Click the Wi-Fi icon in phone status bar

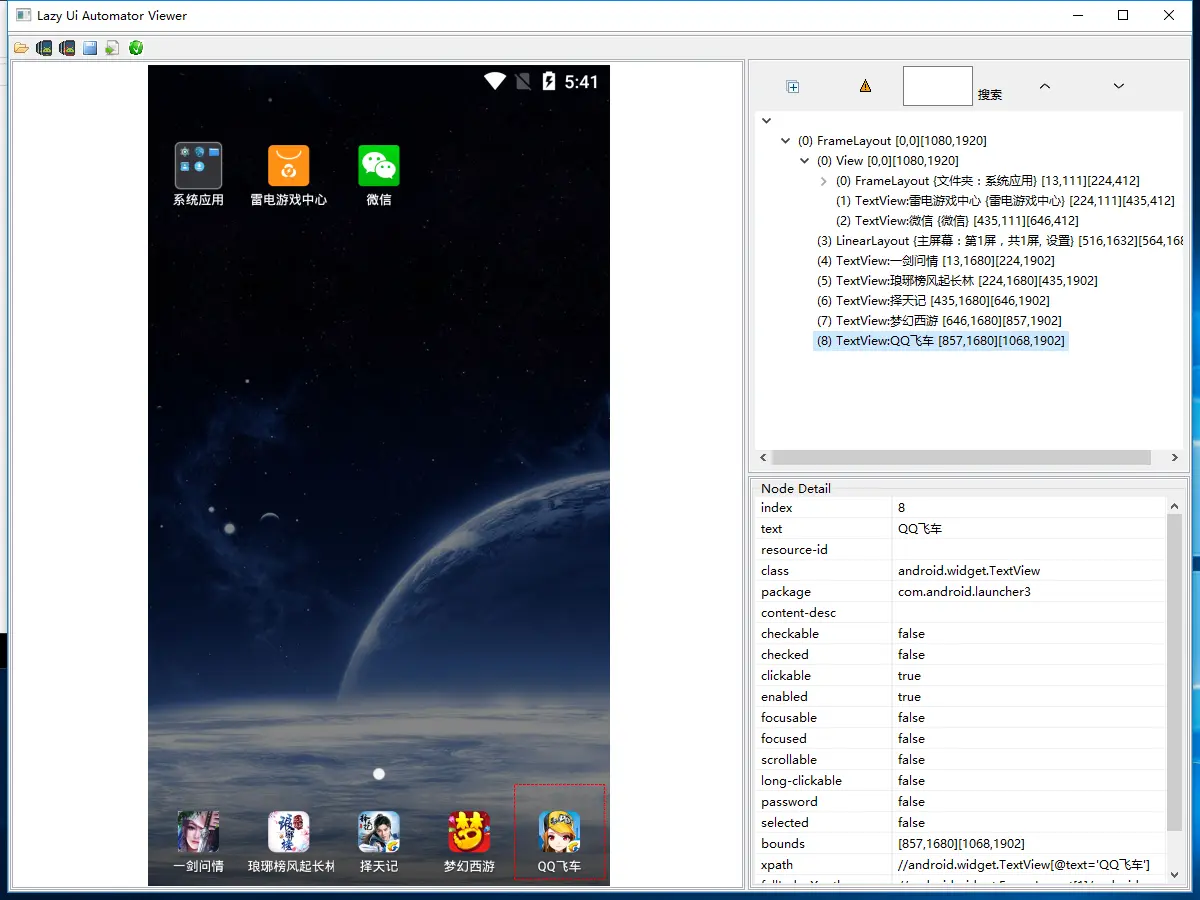[x=495, y=82]
